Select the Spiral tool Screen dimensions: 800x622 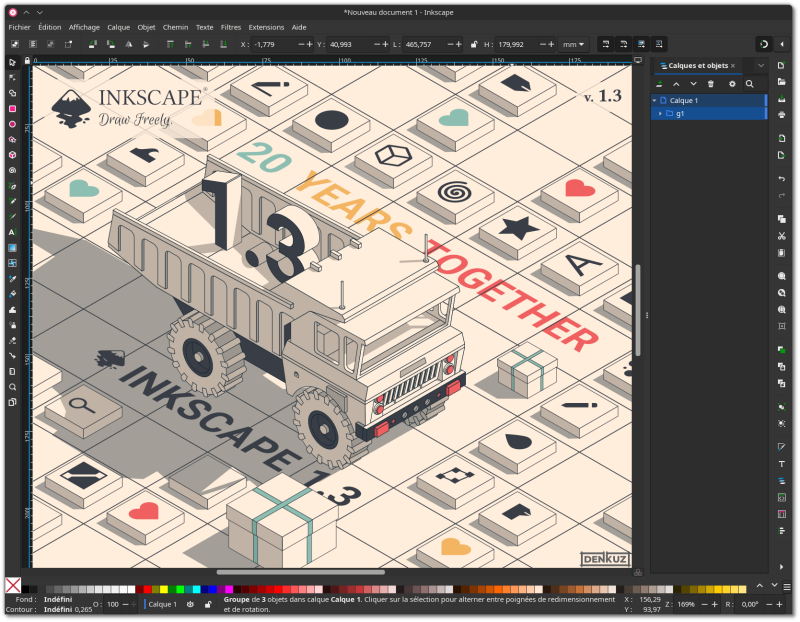click(x=12, y=170)
